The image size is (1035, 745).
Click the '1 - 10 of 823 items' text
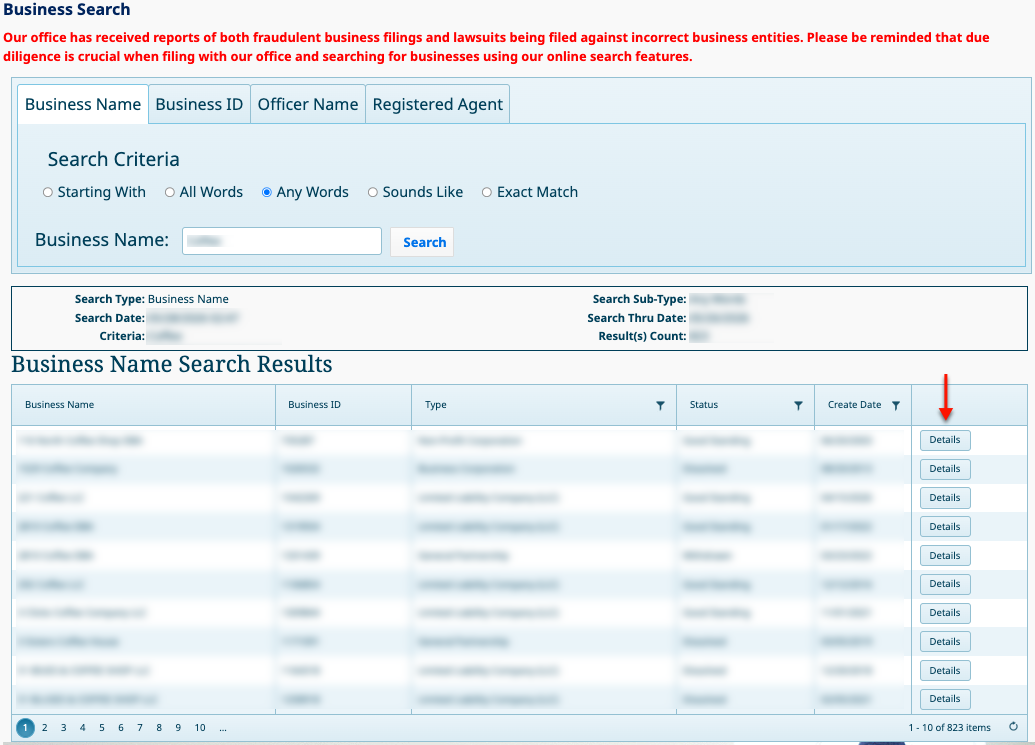[x=949, y=727]
